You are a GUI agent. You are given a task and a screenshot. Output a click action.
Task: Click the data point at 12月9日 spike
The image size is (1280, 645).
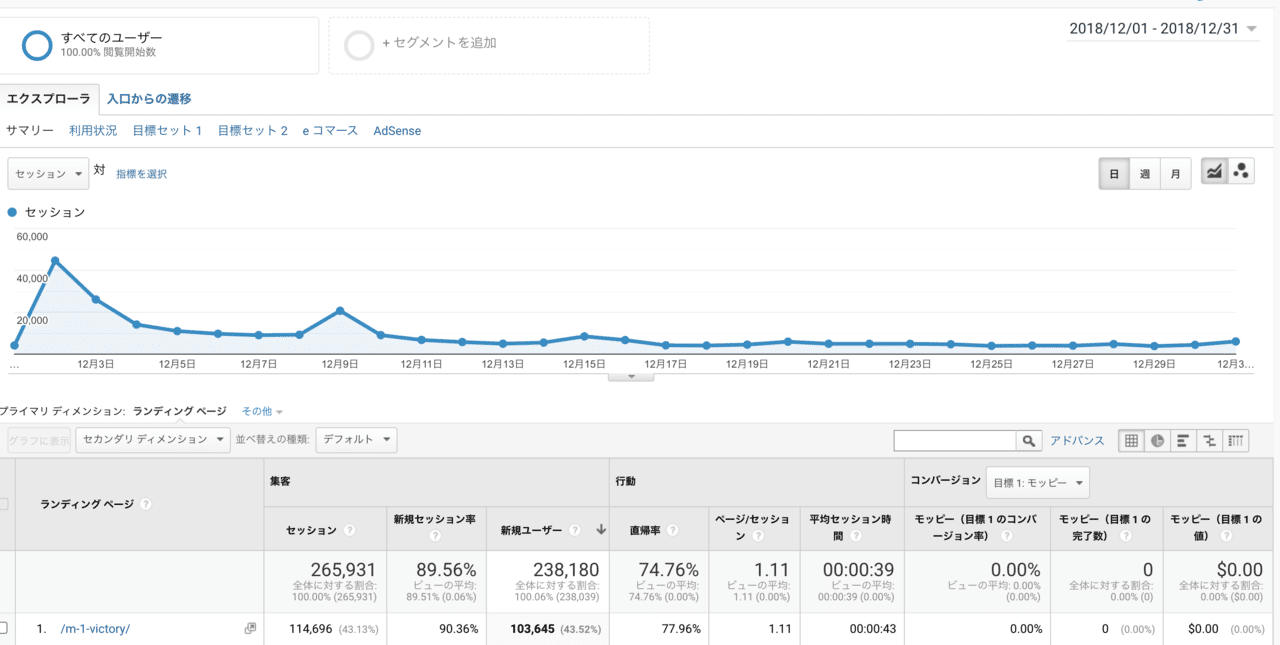(340, 310)
